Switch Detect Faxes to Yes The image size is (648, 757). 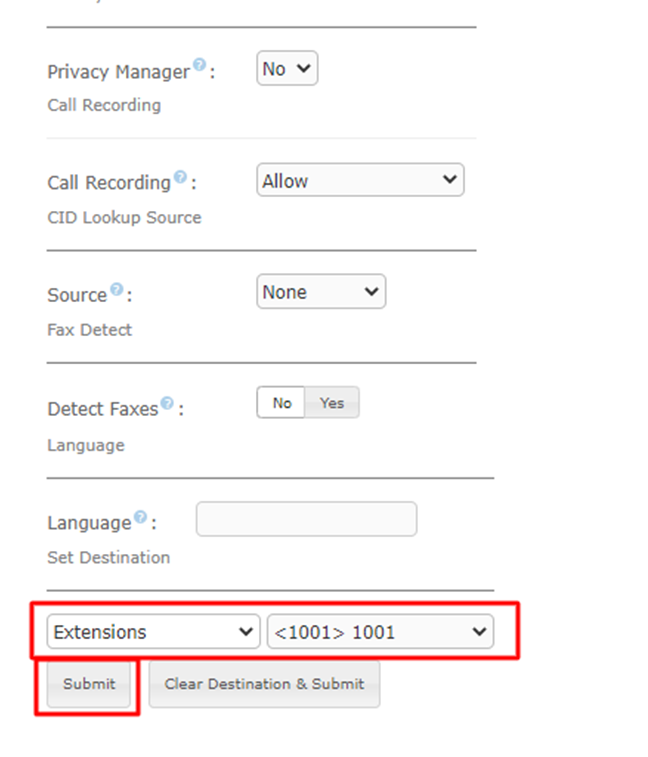tap(331, 403)
